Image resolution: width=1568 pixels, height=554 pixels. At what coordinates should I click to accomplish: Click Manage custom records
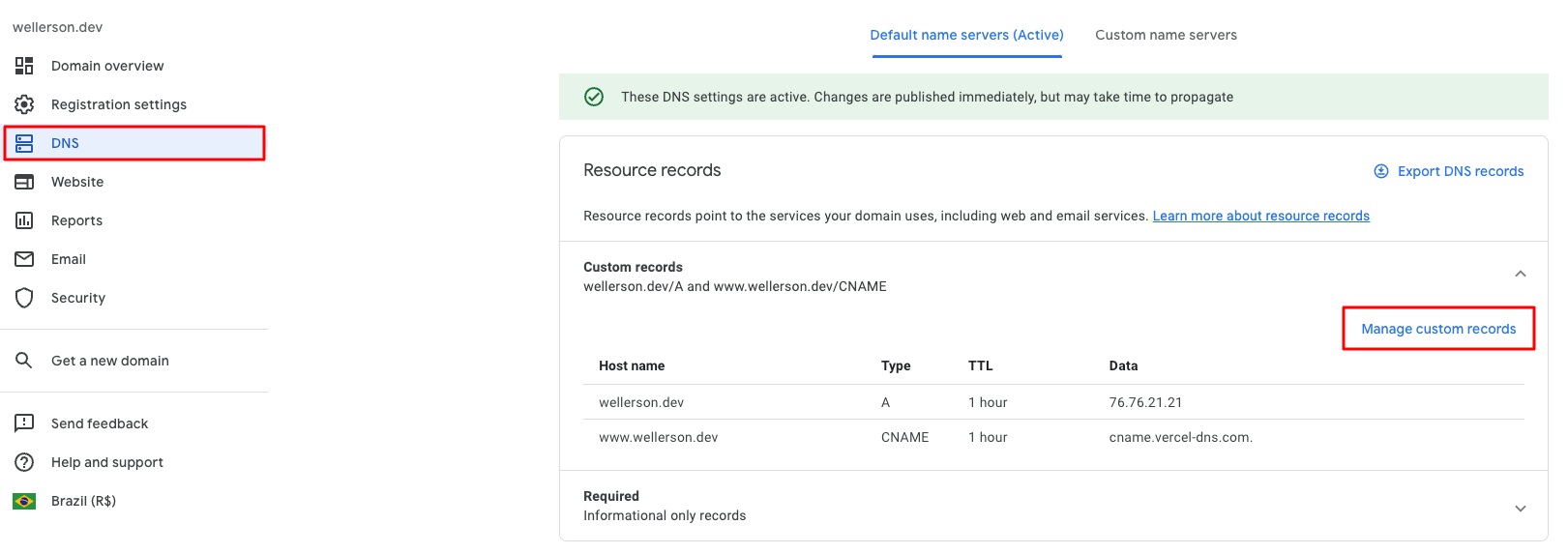pos(1438,329)
